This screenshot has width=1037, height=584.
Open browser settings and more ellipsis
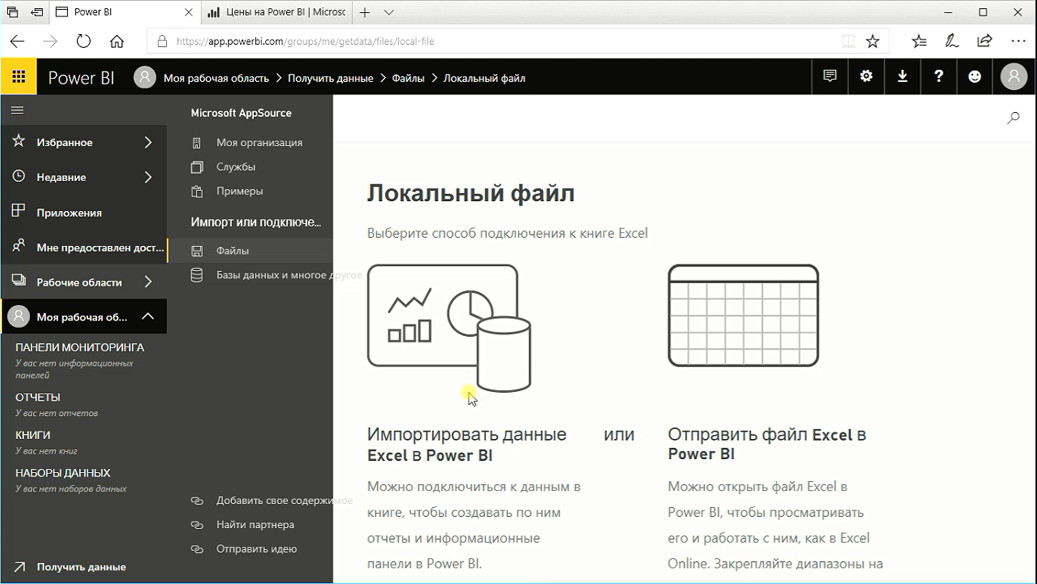point(1018,41)
